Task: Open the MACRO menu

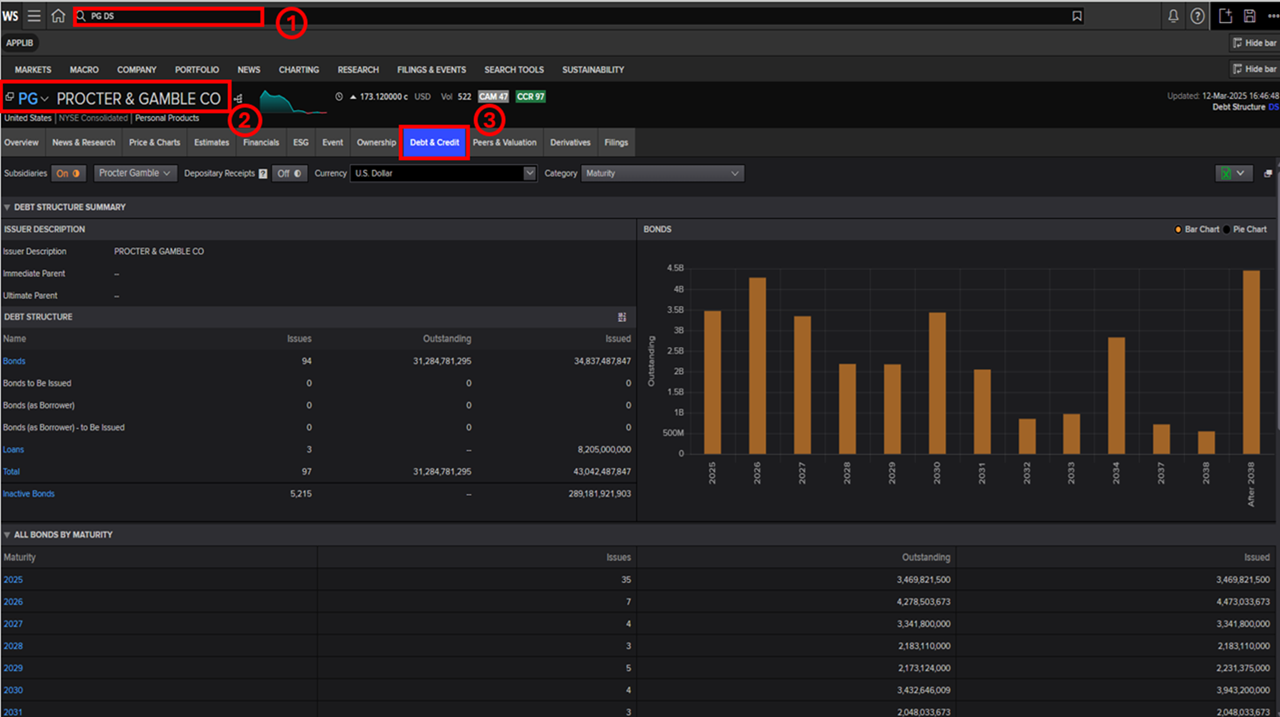Action: point(84,70)
